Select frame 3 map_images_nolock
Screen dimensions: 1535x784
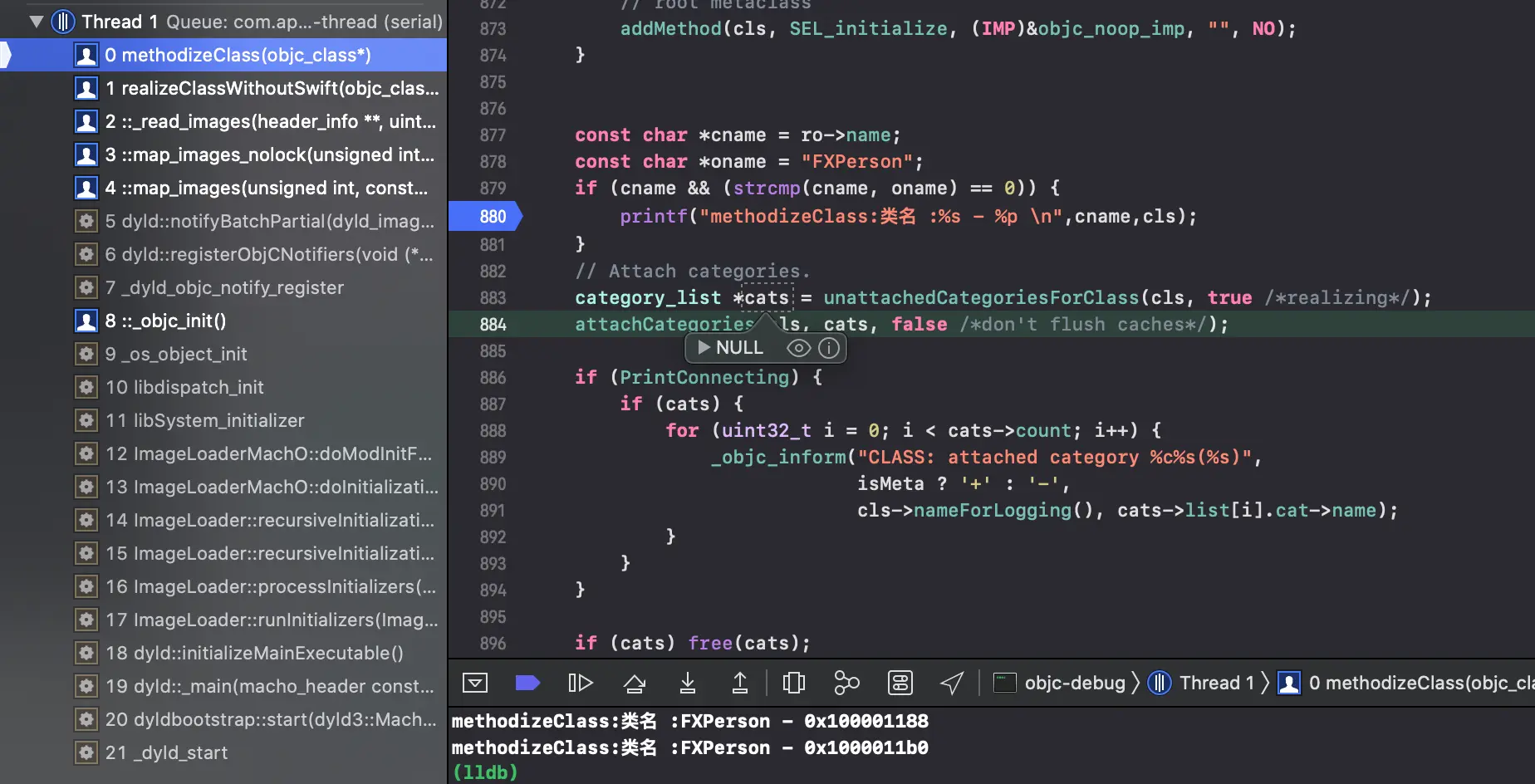[x=223, y=154]
